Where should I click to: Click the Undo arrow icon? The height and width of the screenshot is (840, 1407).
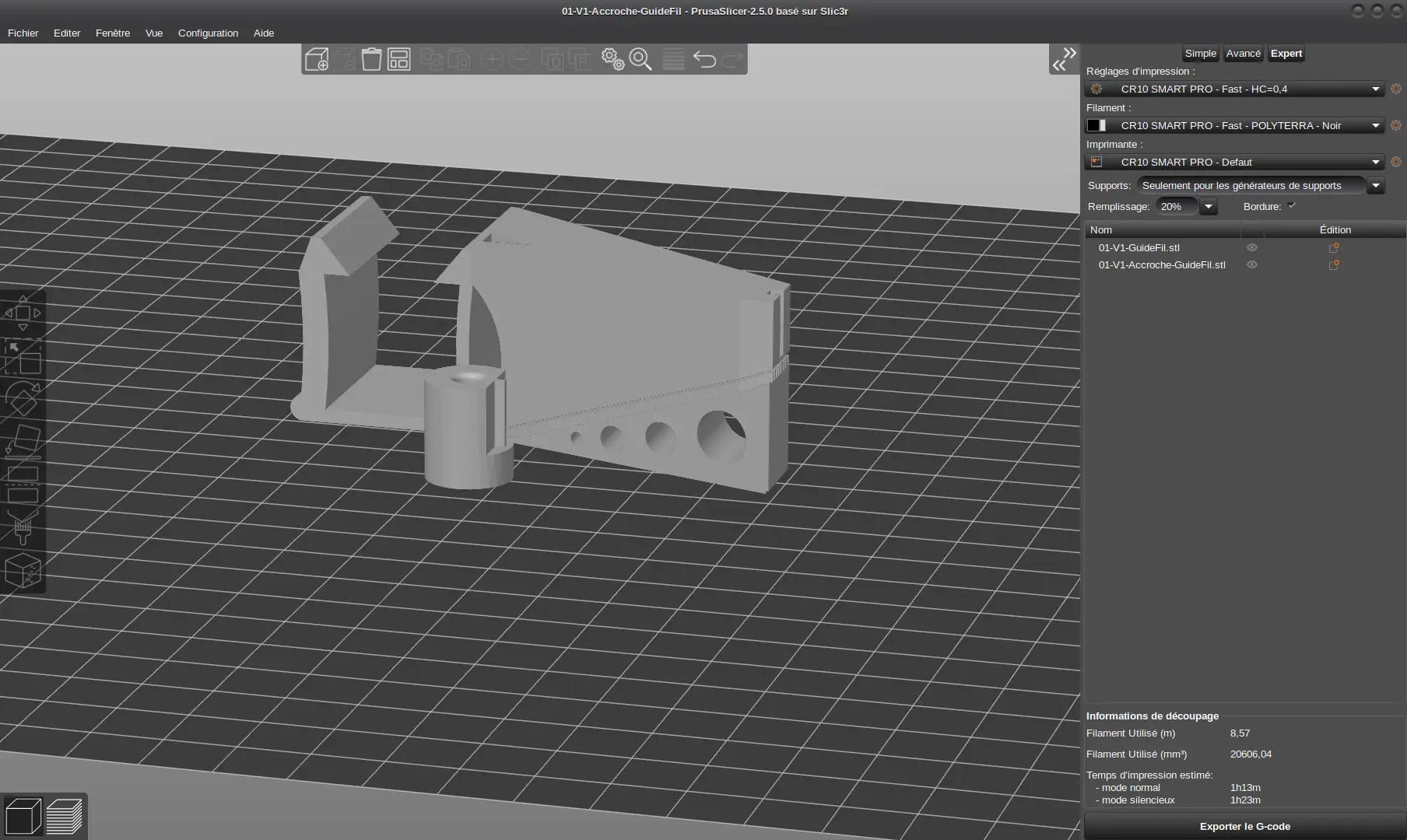click(704, 59)
